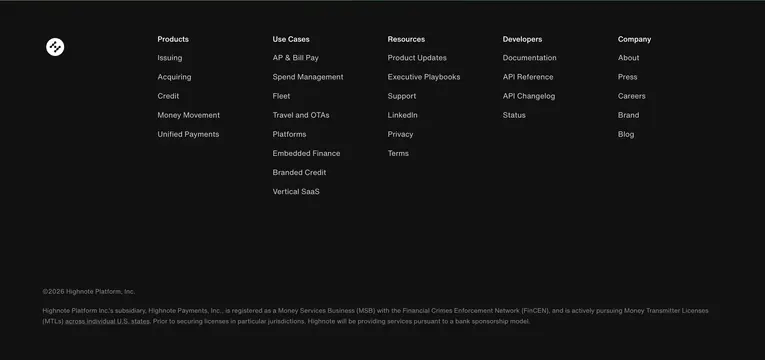The width and height of the screenshot is (765, 360).
Task: Click Executive Playbooks link
Action: (x=424, y=77)
